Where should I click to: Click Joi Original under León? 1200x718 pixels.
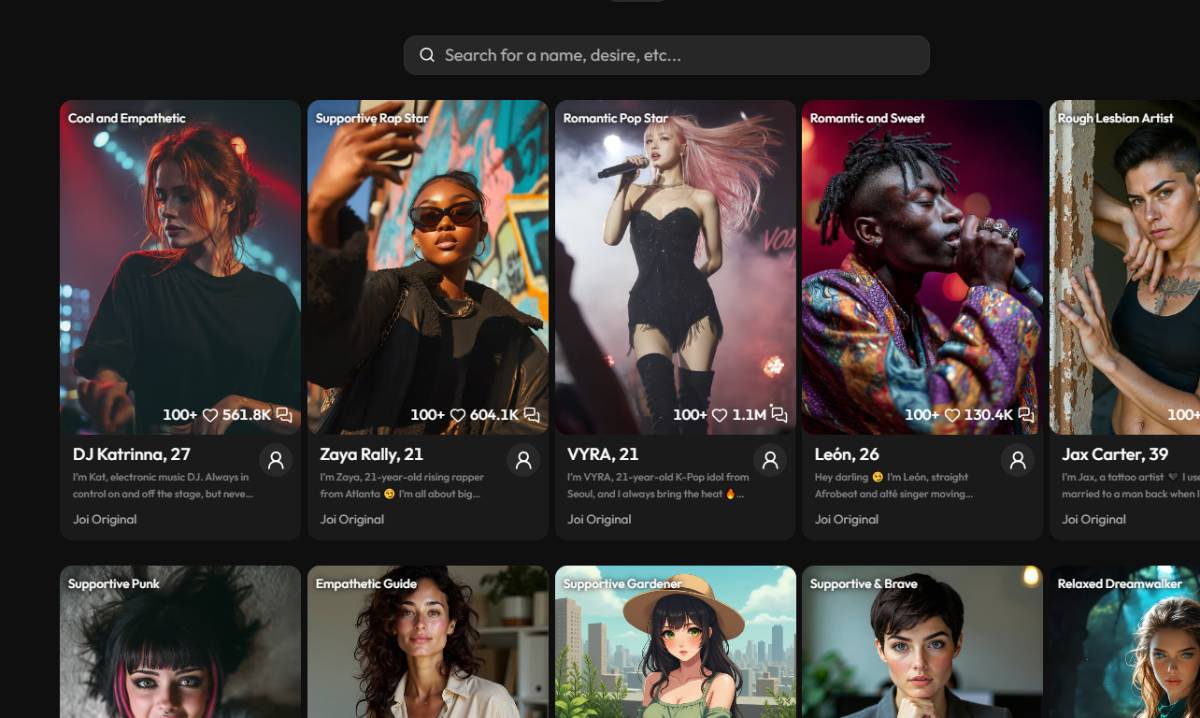tap(847, 519)
